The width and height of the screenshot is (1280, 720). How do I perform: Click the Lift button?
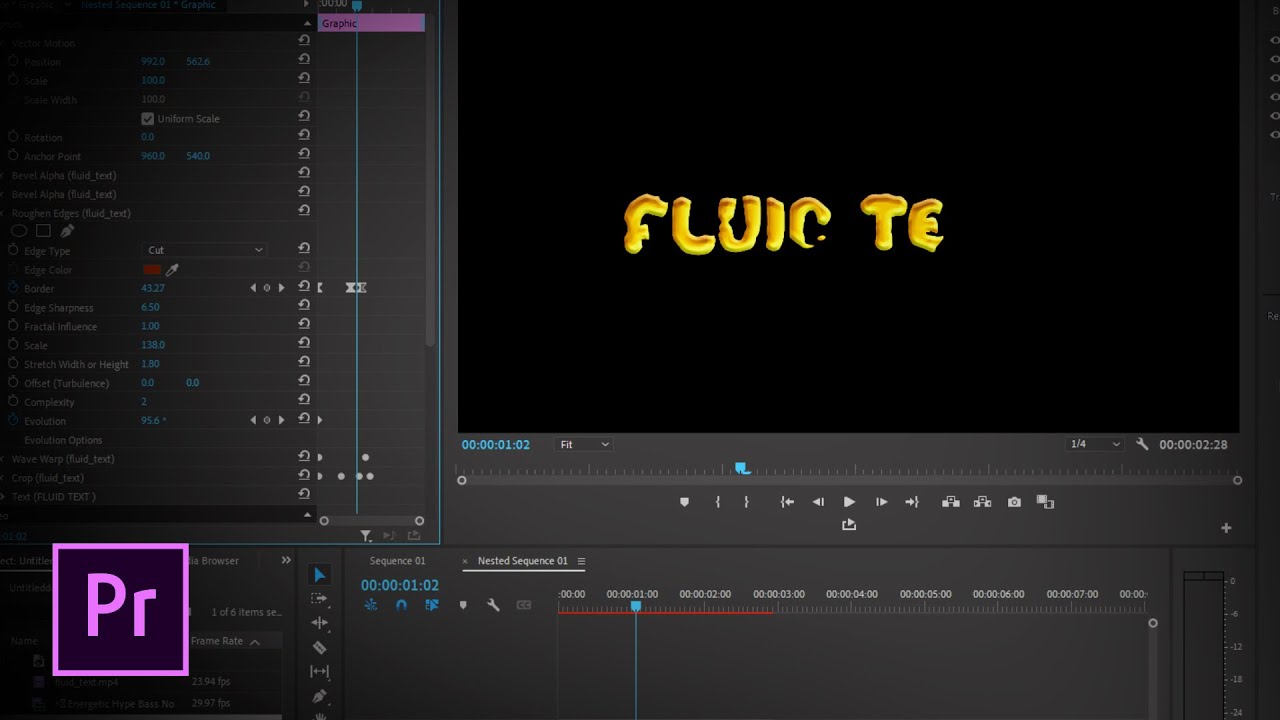tap(951, 502)
